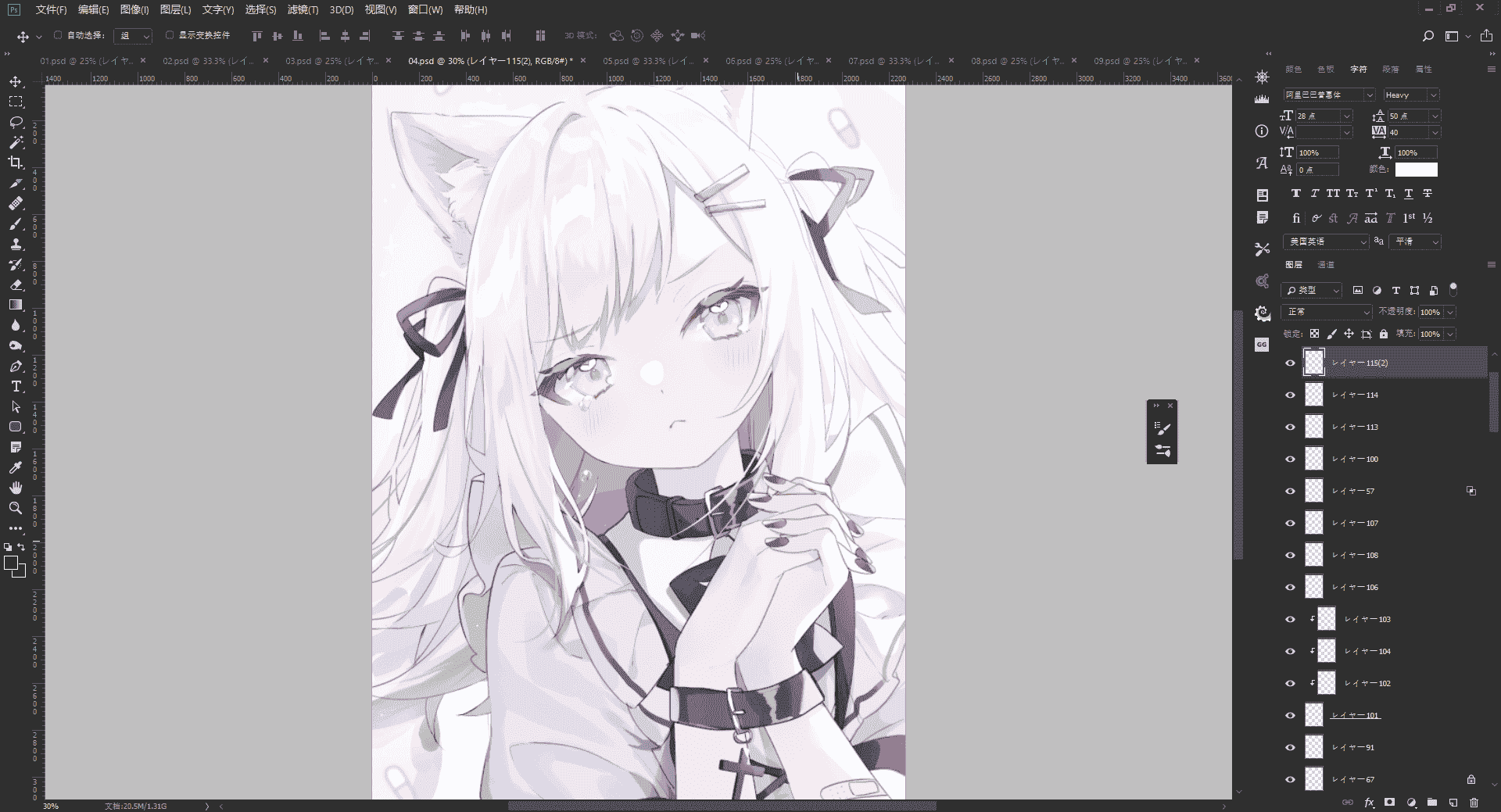The width and height of the screenshot is (1501, 812).
Task: Select the Eyedropper tool
Action: point(16,467)
